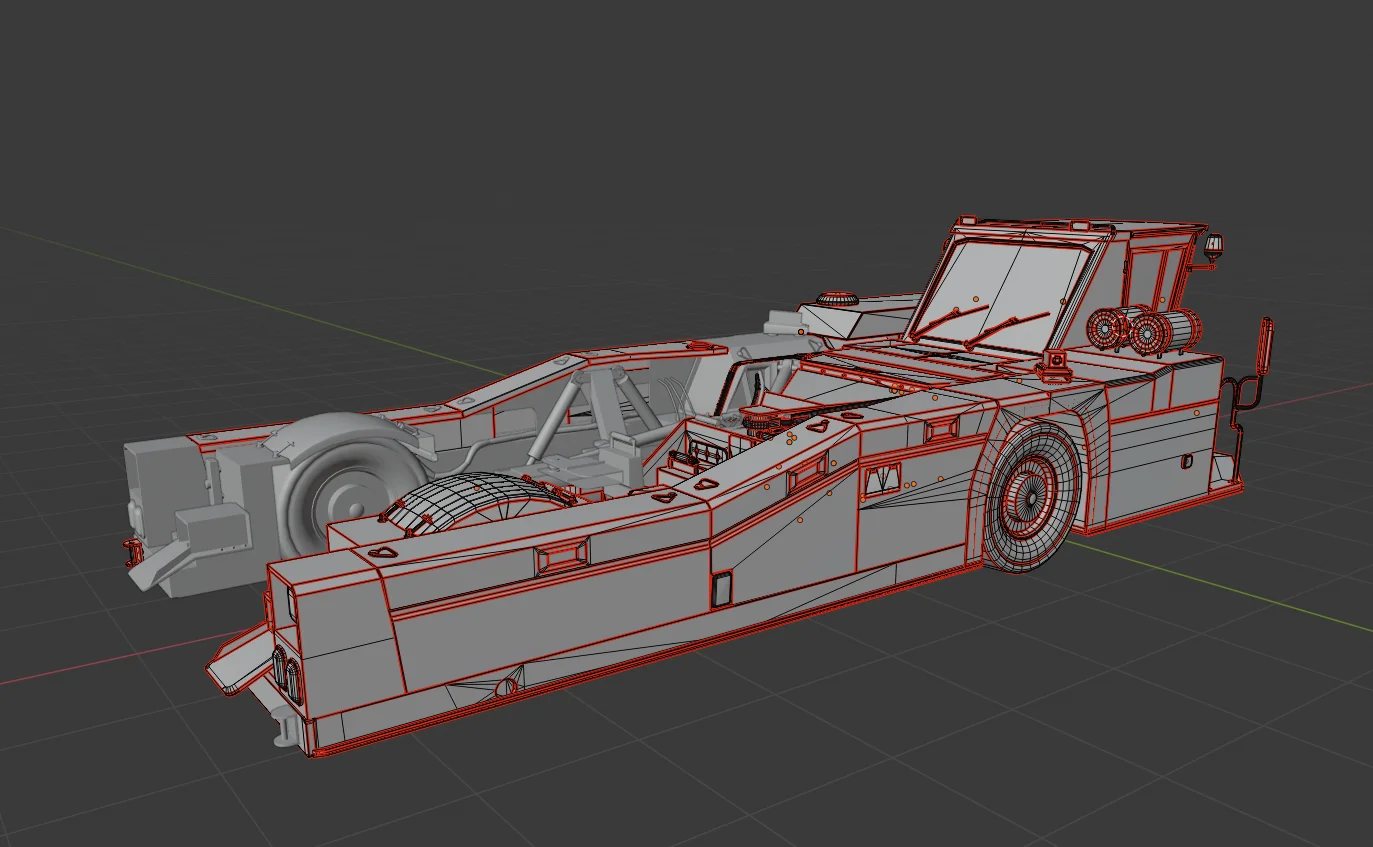
Task: Click the small vertical reflector on lower side
Action: pyautogui.click(x=720, y=590)
